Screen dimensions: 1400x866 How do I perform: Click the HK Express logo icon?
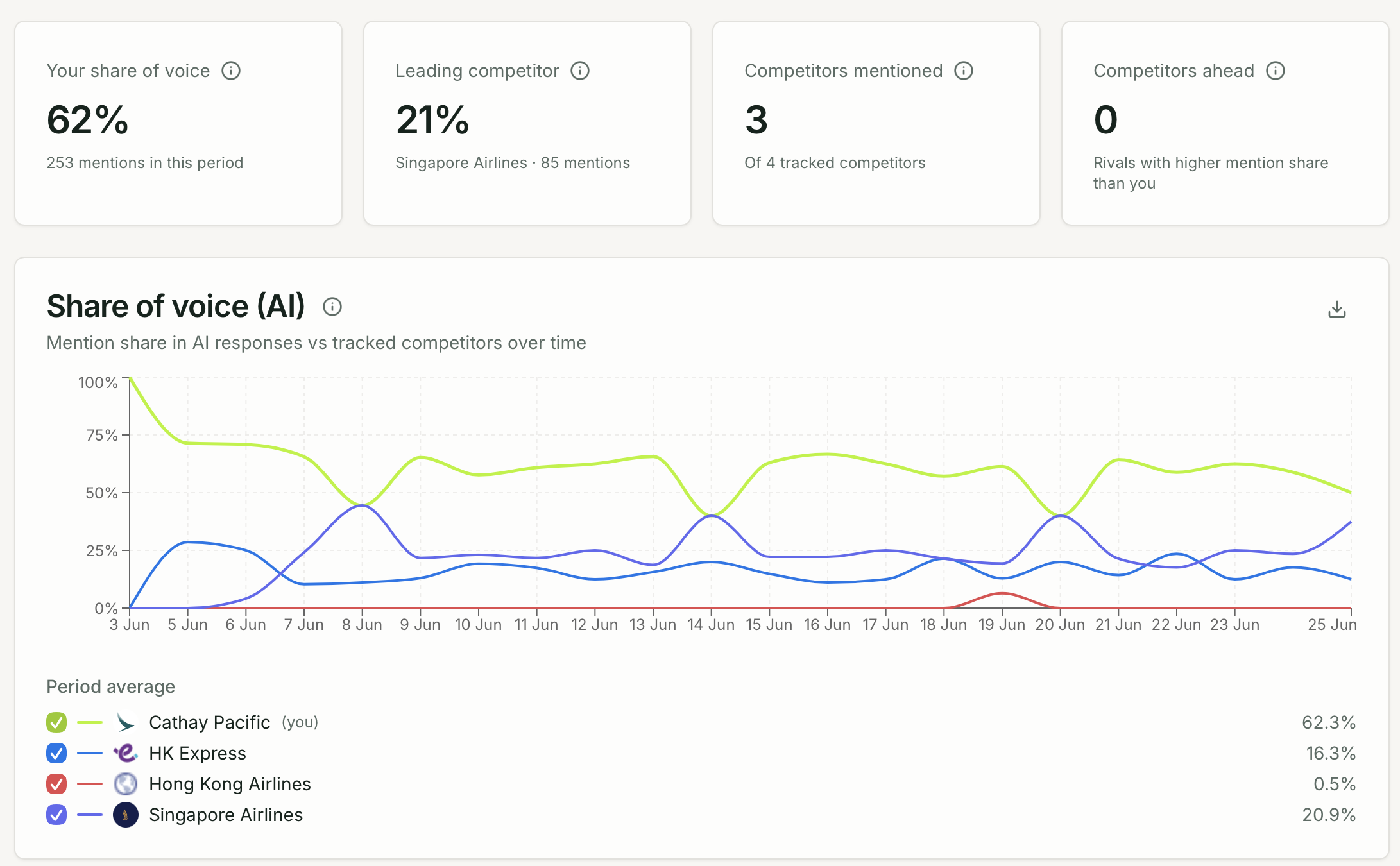126,753
